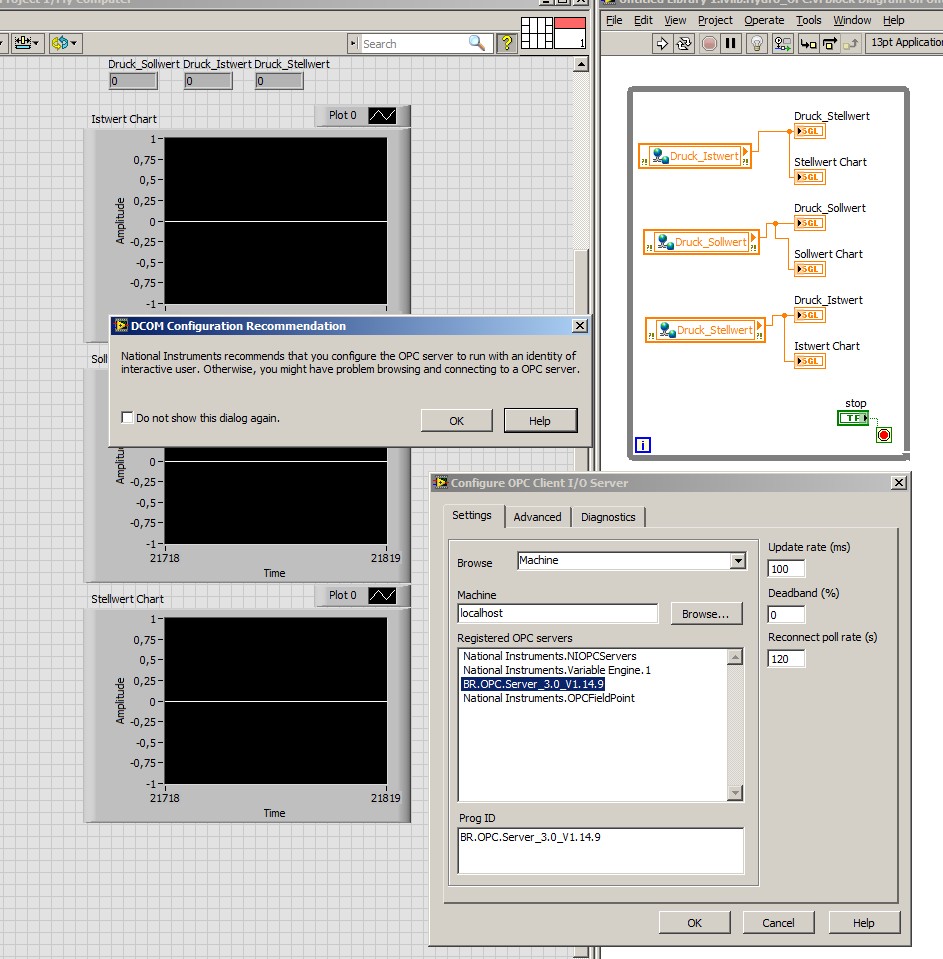Click the Run arrow in block diagram toolbar
The width and height of the screenshot is (943, 959).
tap(662, 43)
